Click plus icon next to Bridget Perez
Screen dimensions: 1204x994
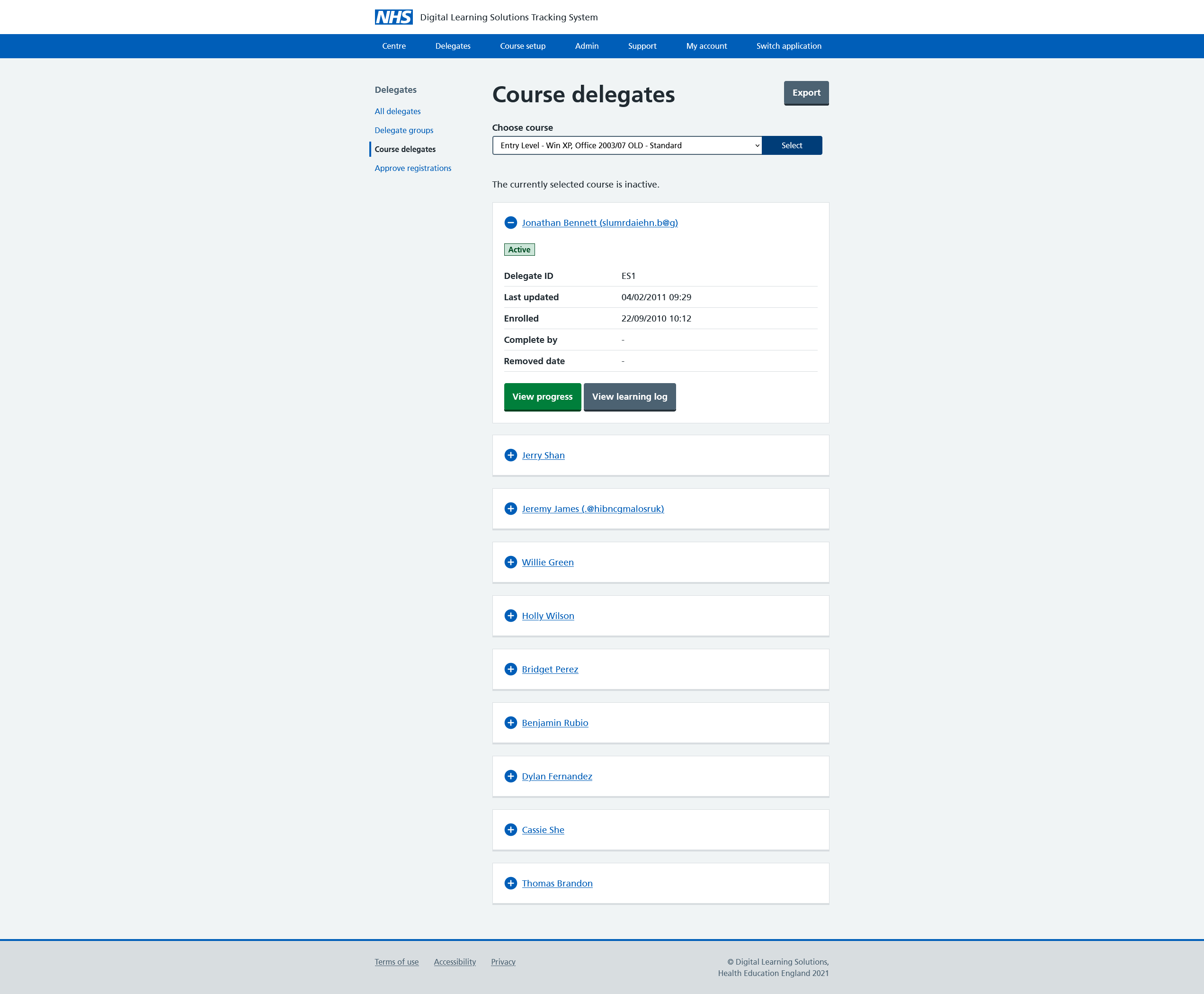tap(511, 669)
